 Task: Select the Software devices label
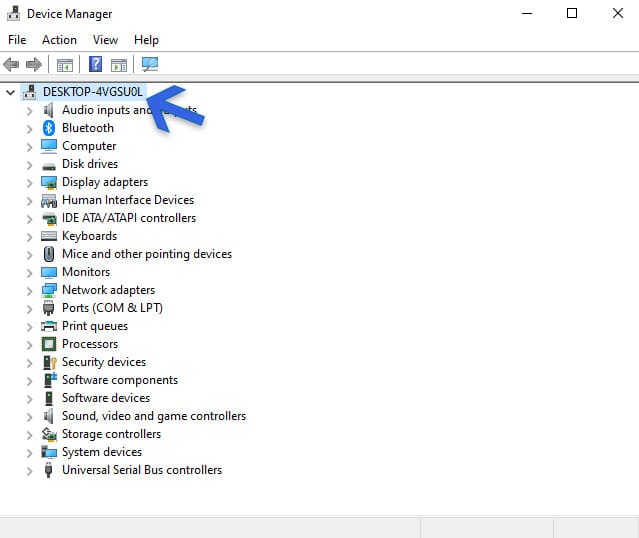point(106,398)
